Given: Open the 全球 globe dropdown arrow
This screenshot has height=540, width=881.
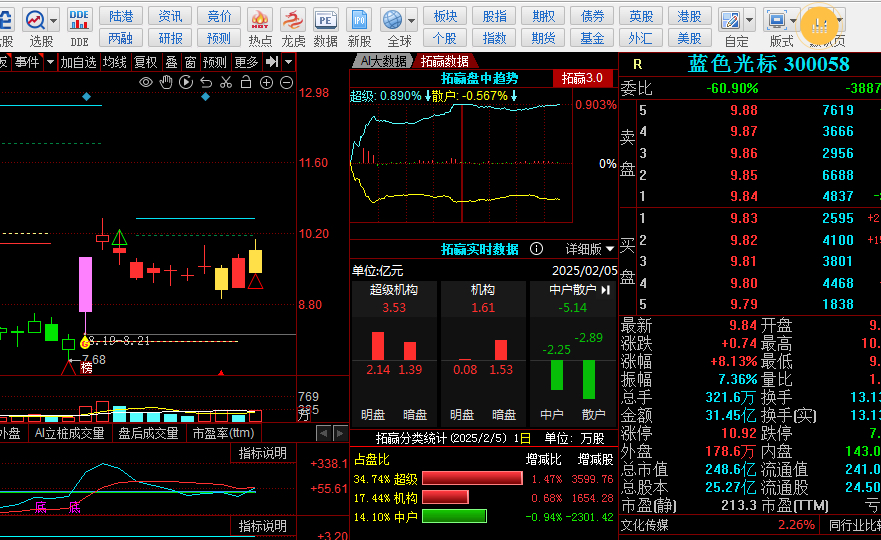Looking at the screenshot, I should 413,19.
